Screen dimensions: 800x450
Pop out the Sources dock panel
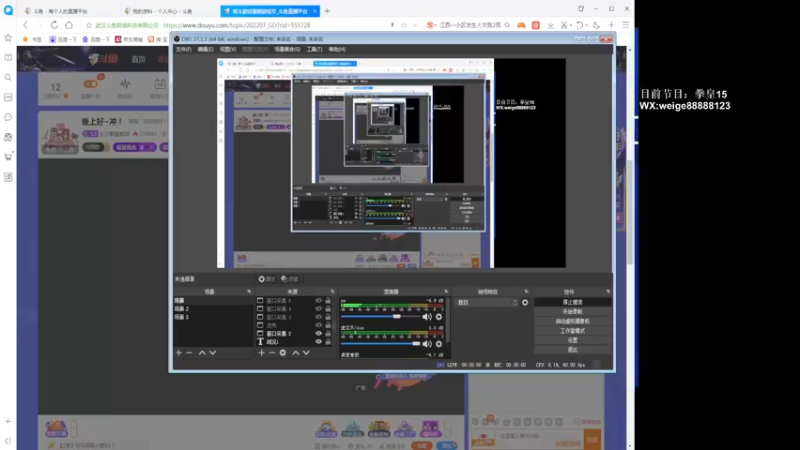point(332,292)
